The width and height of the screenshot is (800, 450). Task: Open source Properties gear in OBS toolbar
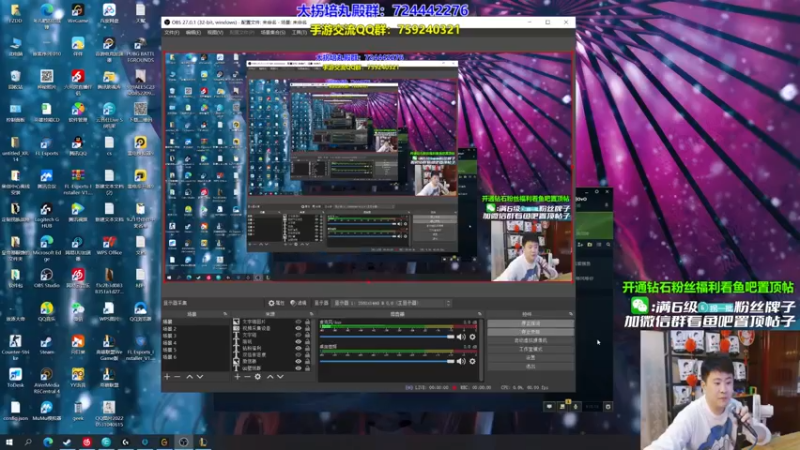(x=276, y=303)
